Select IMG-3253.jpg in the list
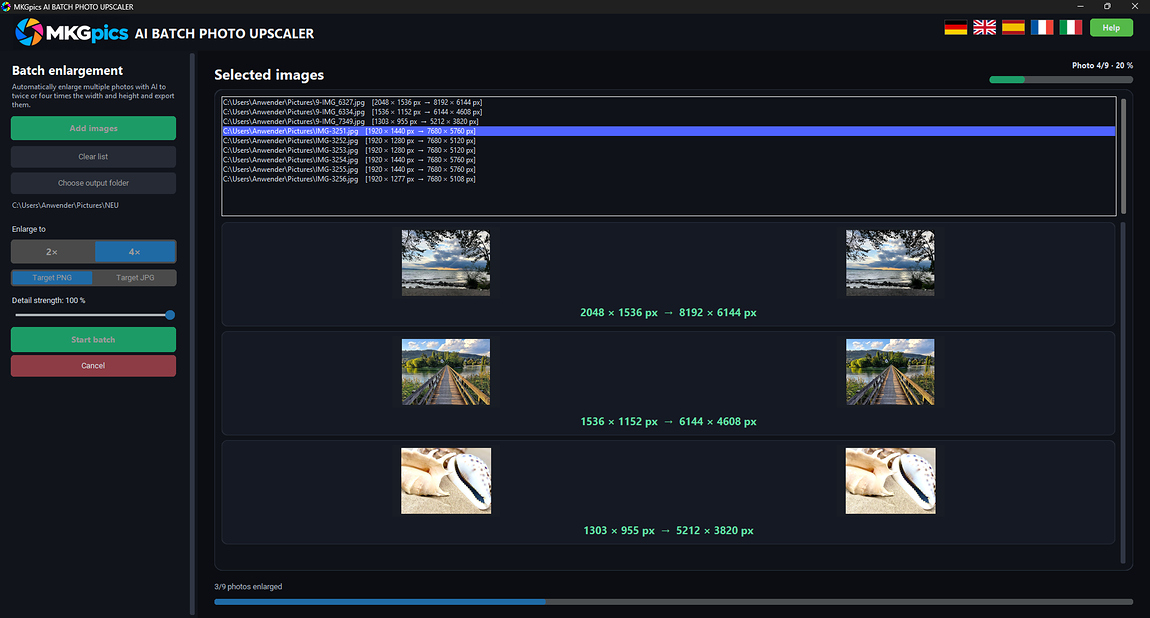Screen dimensions: 1150x618 (668, 150)
